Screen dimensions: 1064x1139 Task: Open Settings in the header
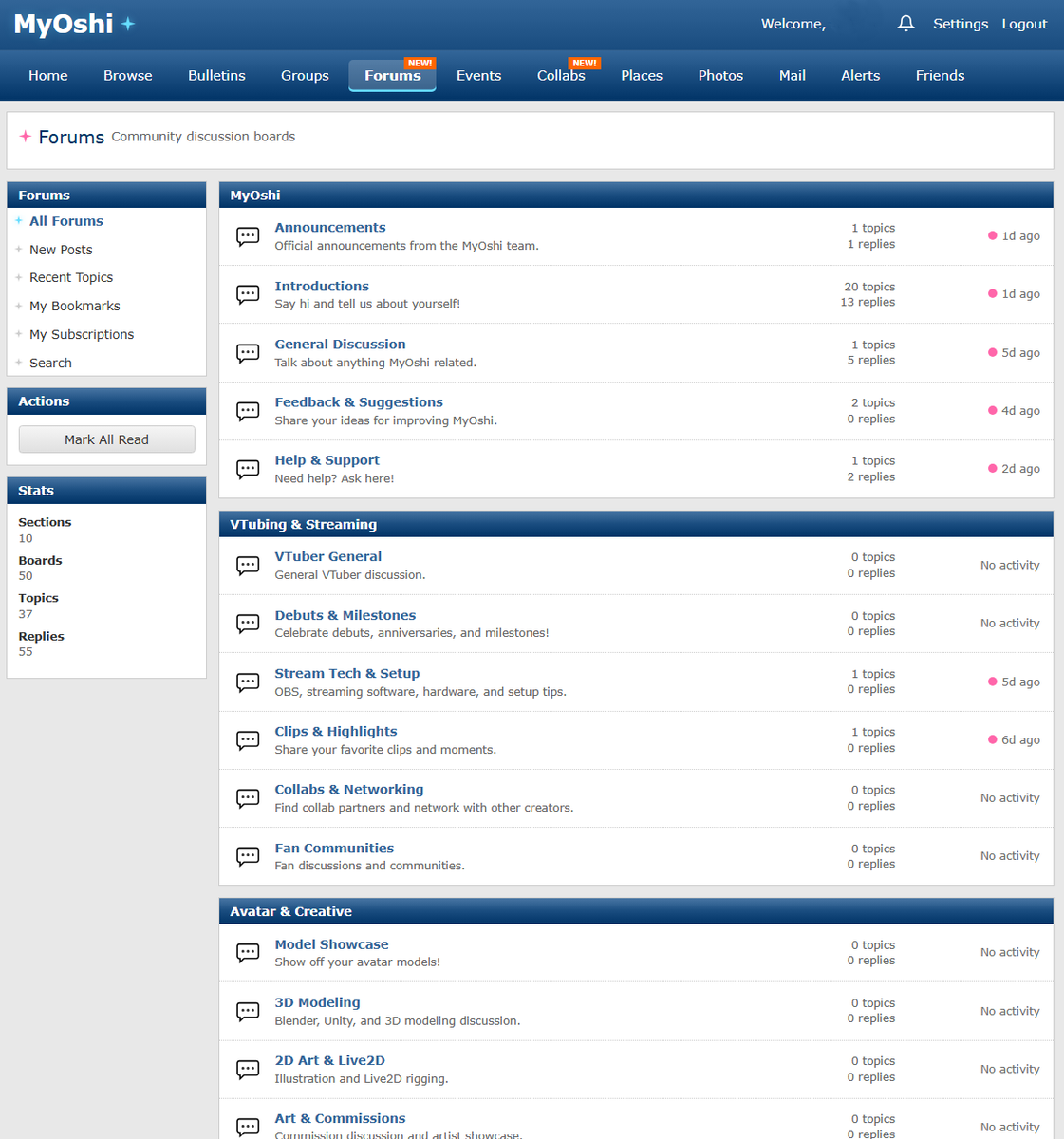[x=961, y=24]
